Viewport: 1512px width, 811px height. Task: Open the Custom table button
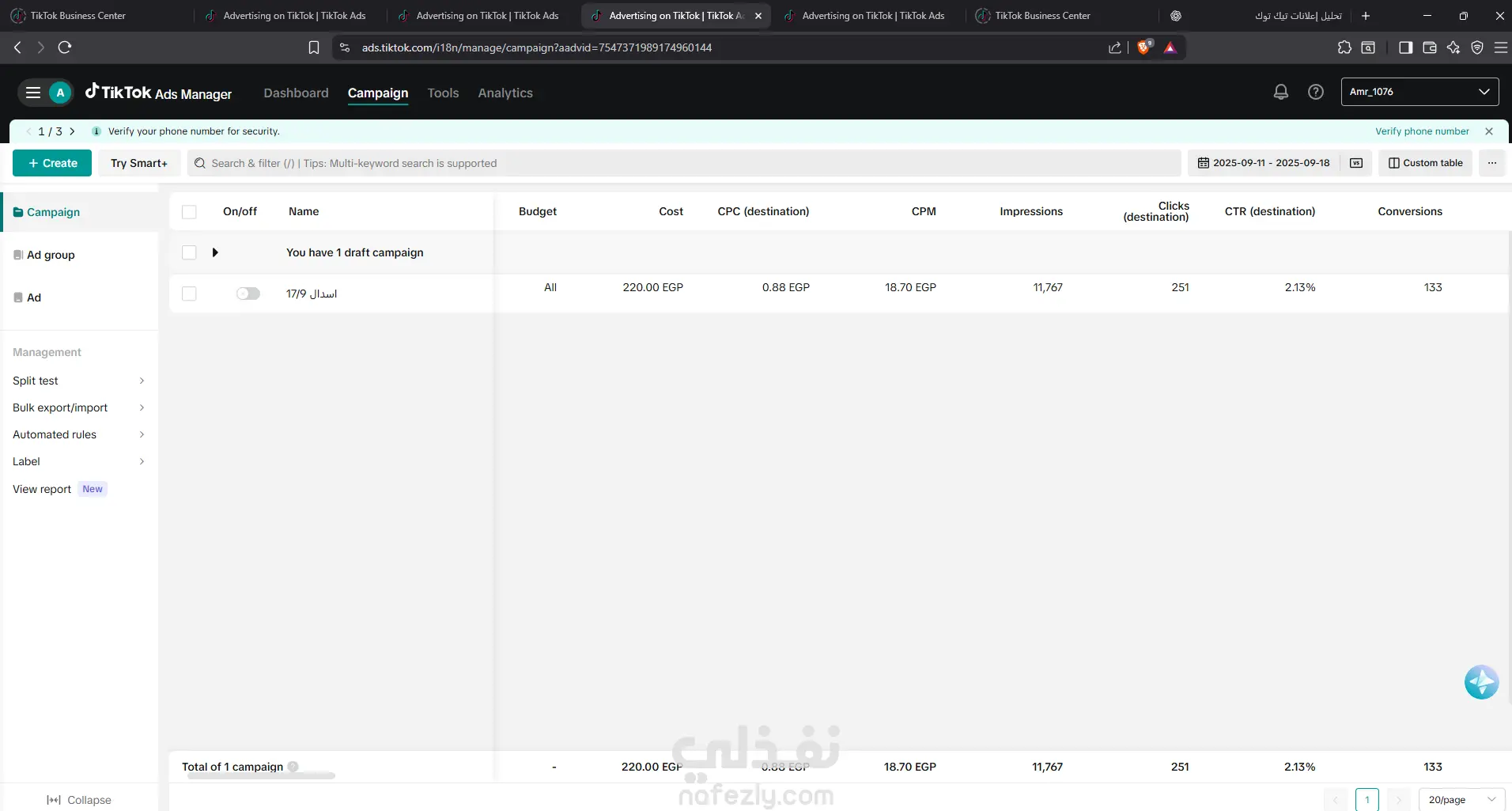1425,163
